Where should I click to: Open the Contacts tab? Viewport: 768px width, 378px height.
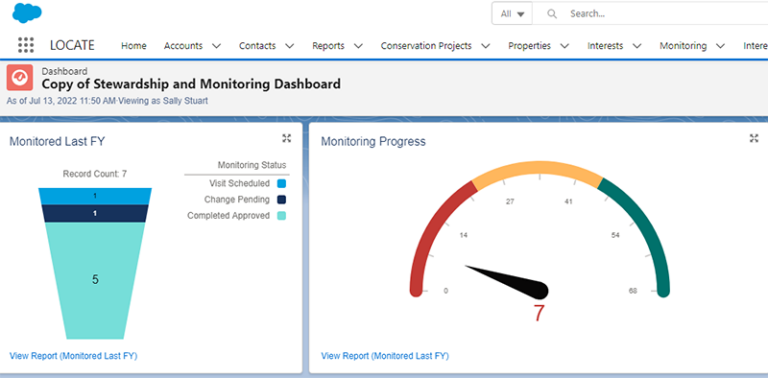(x=257, y=46)
